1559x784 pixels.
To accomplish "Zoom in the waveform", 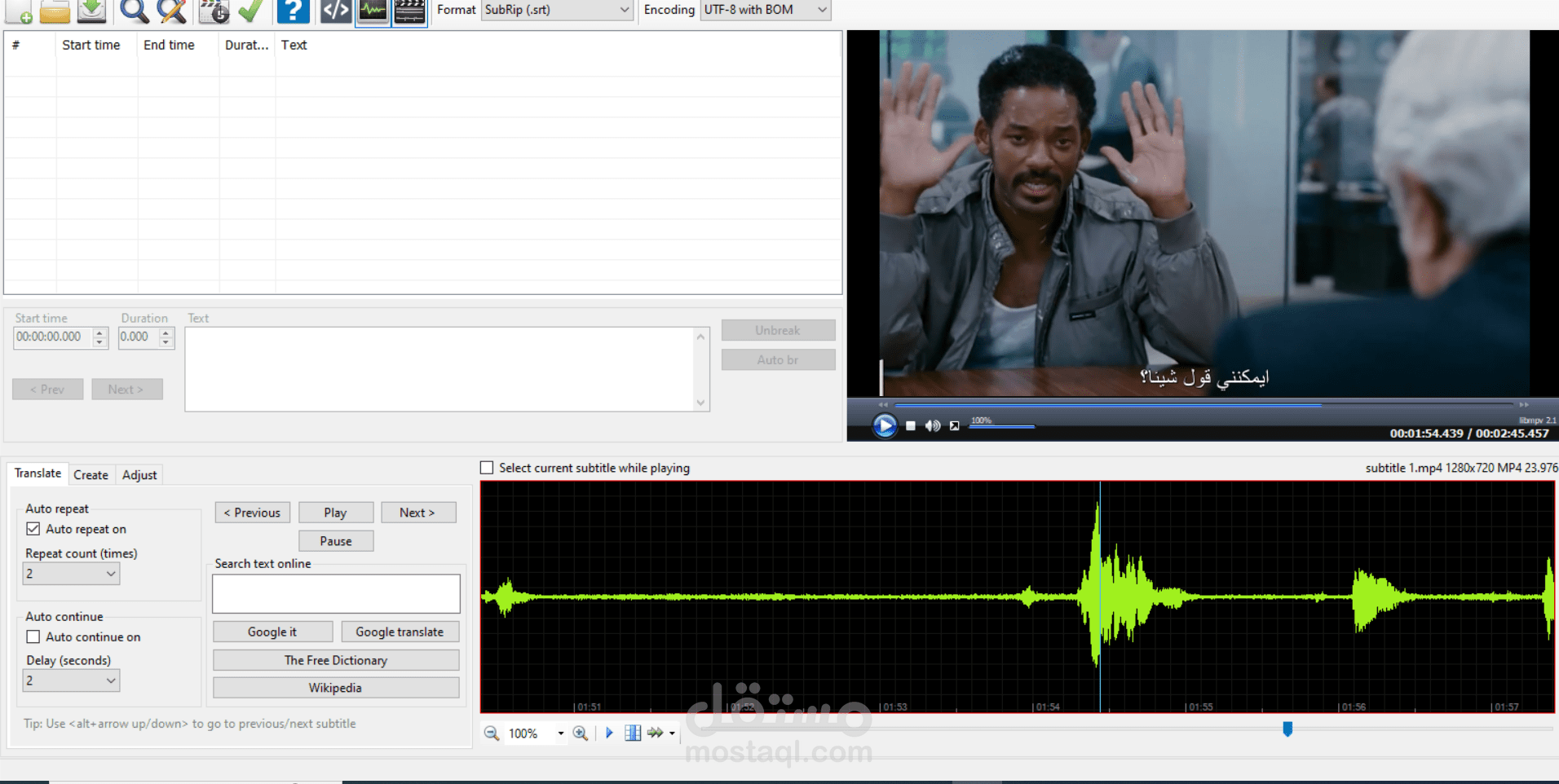I will (x=581, y=733).
